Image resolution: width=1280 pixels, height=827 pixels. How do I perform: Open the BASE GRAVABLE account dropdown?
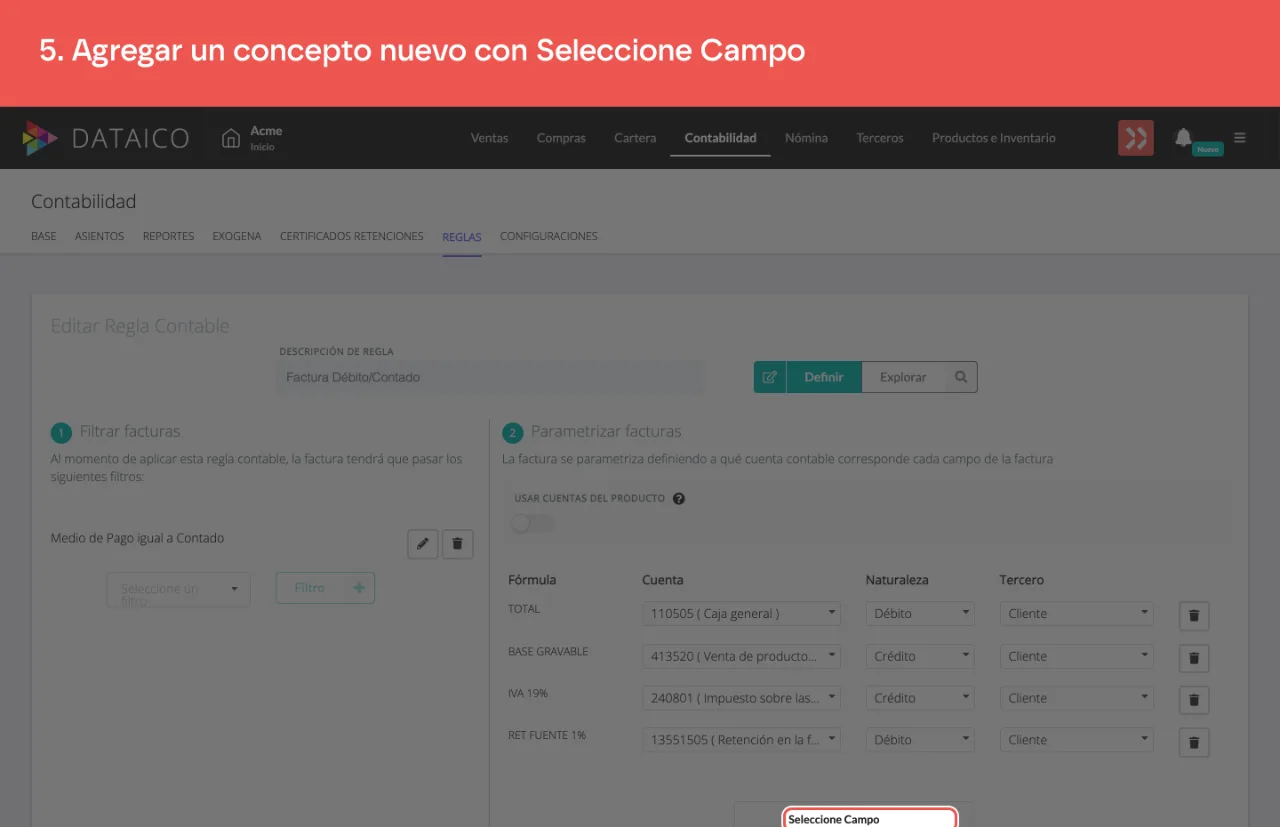click(741, 656)
